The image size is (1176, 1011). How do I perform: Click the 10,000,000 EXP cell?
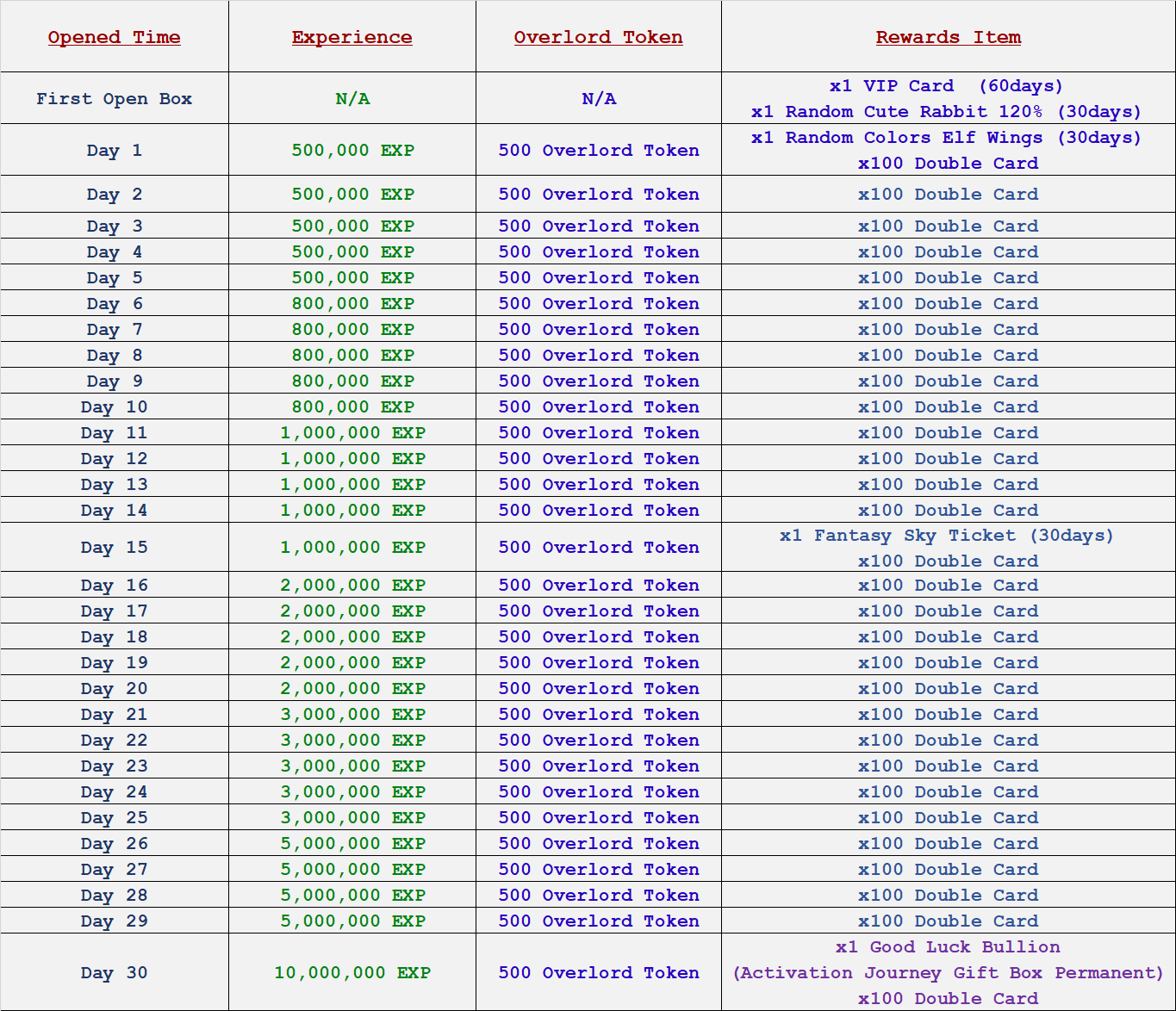pos(352,973)
